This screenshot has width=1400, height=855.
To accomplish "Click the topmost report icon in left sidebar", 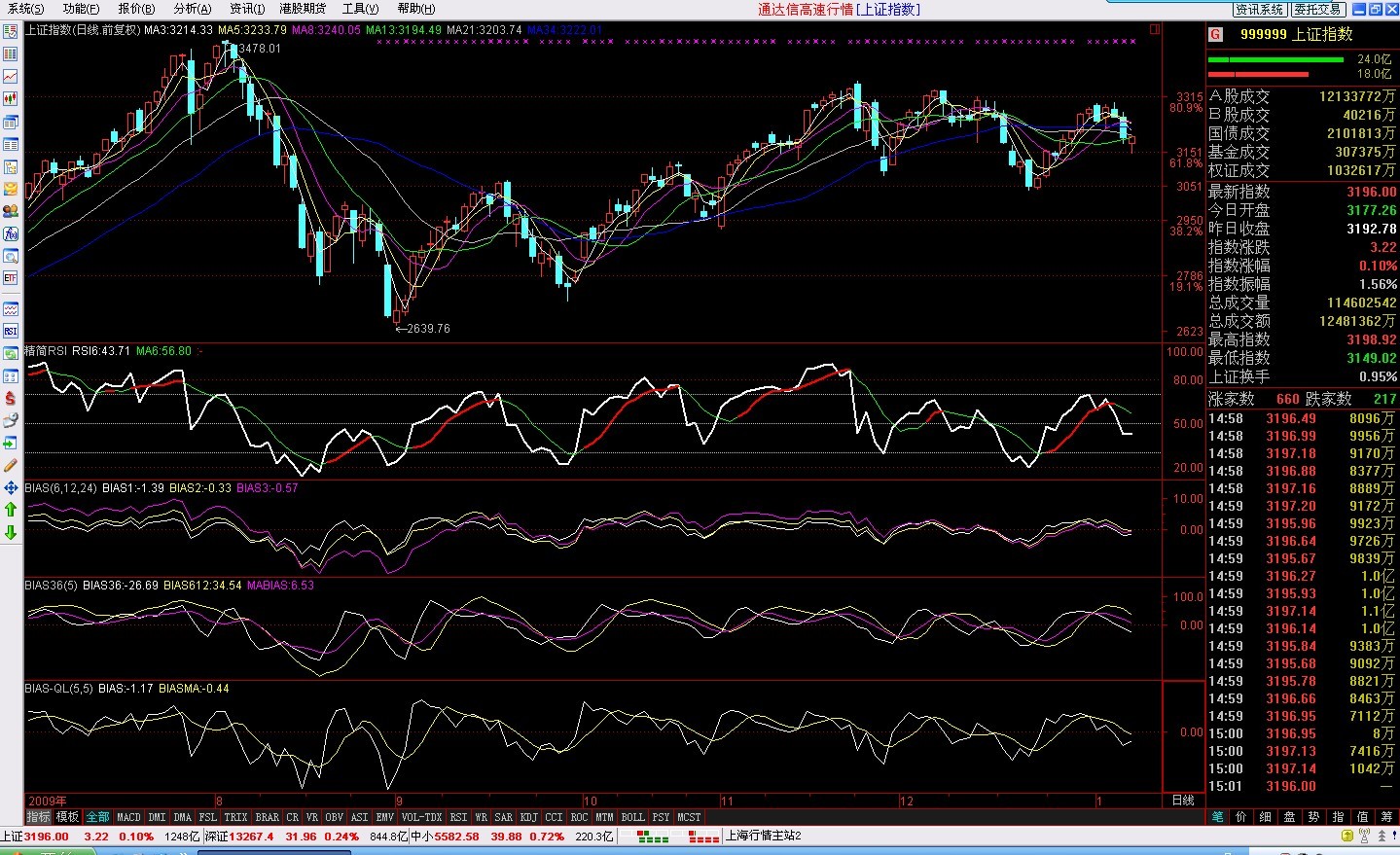I will 11,31.
